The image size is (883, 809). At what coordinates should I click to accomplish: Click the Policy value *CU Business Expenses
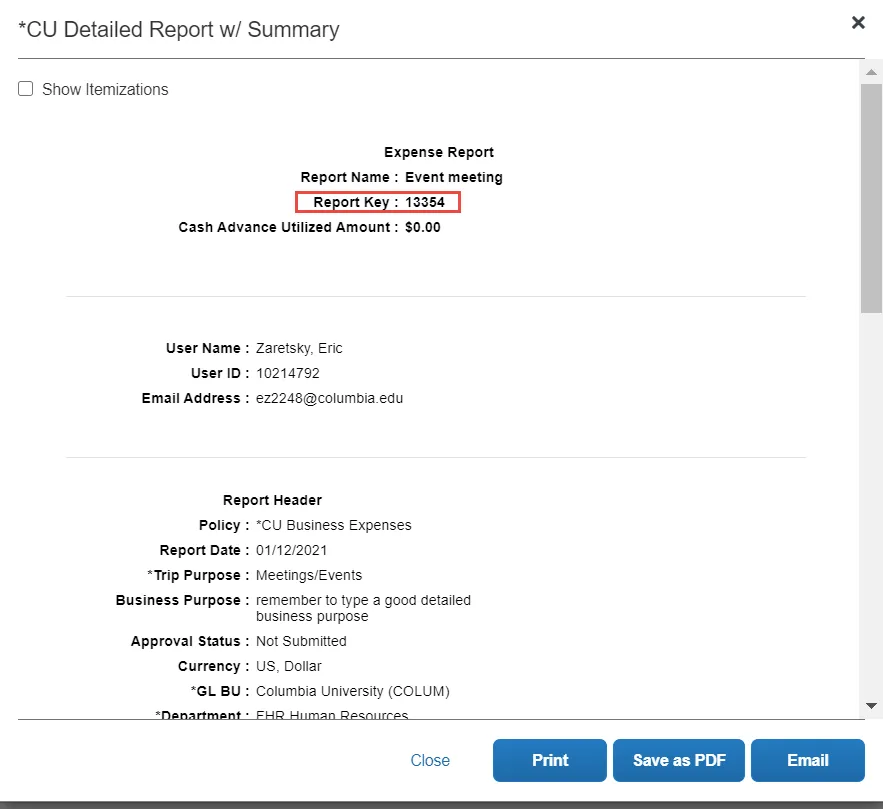click(333, 525)
